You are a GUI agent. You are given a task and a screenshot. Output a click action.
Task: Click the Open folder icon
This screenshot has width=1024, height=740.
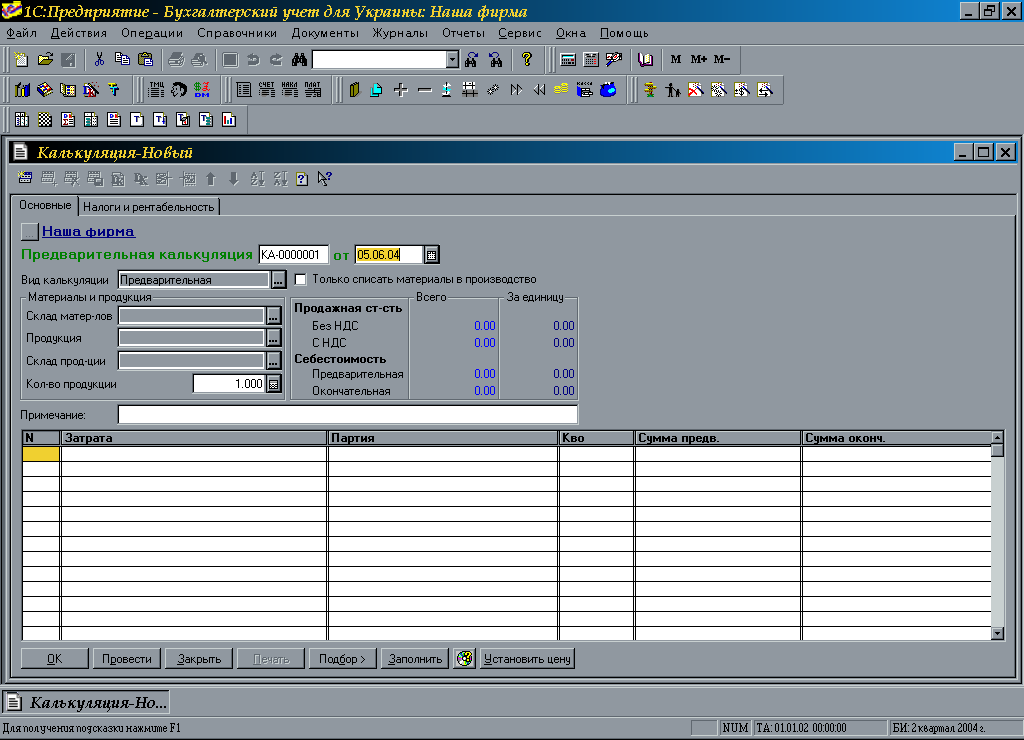pyautogui.click(x=45, y=60)
